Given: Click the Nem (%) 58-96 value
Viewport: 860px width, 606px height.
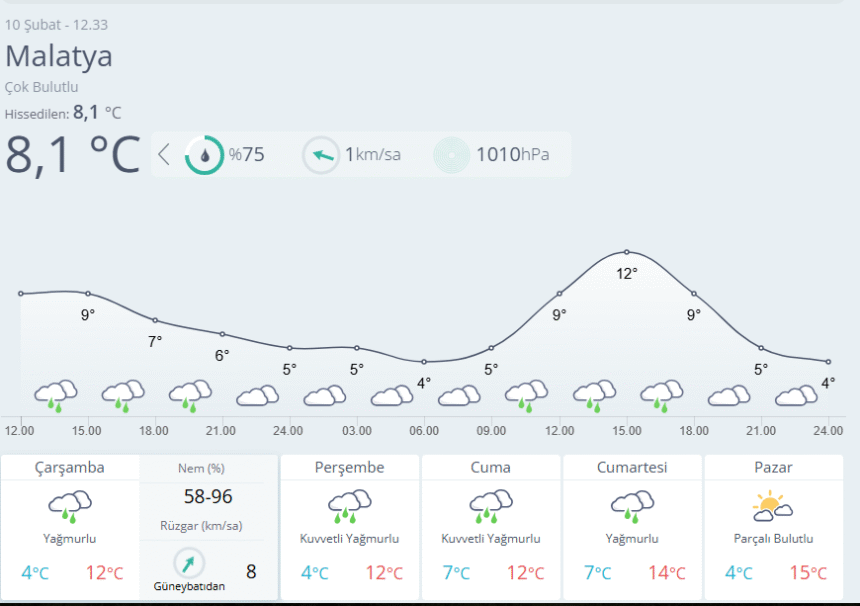Looking at the screenshot, I should click(x=208, y=496).
